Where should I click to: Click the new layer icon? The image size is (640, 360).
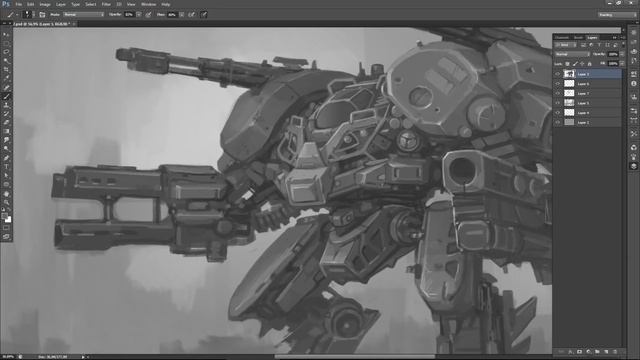pos(606,351)
